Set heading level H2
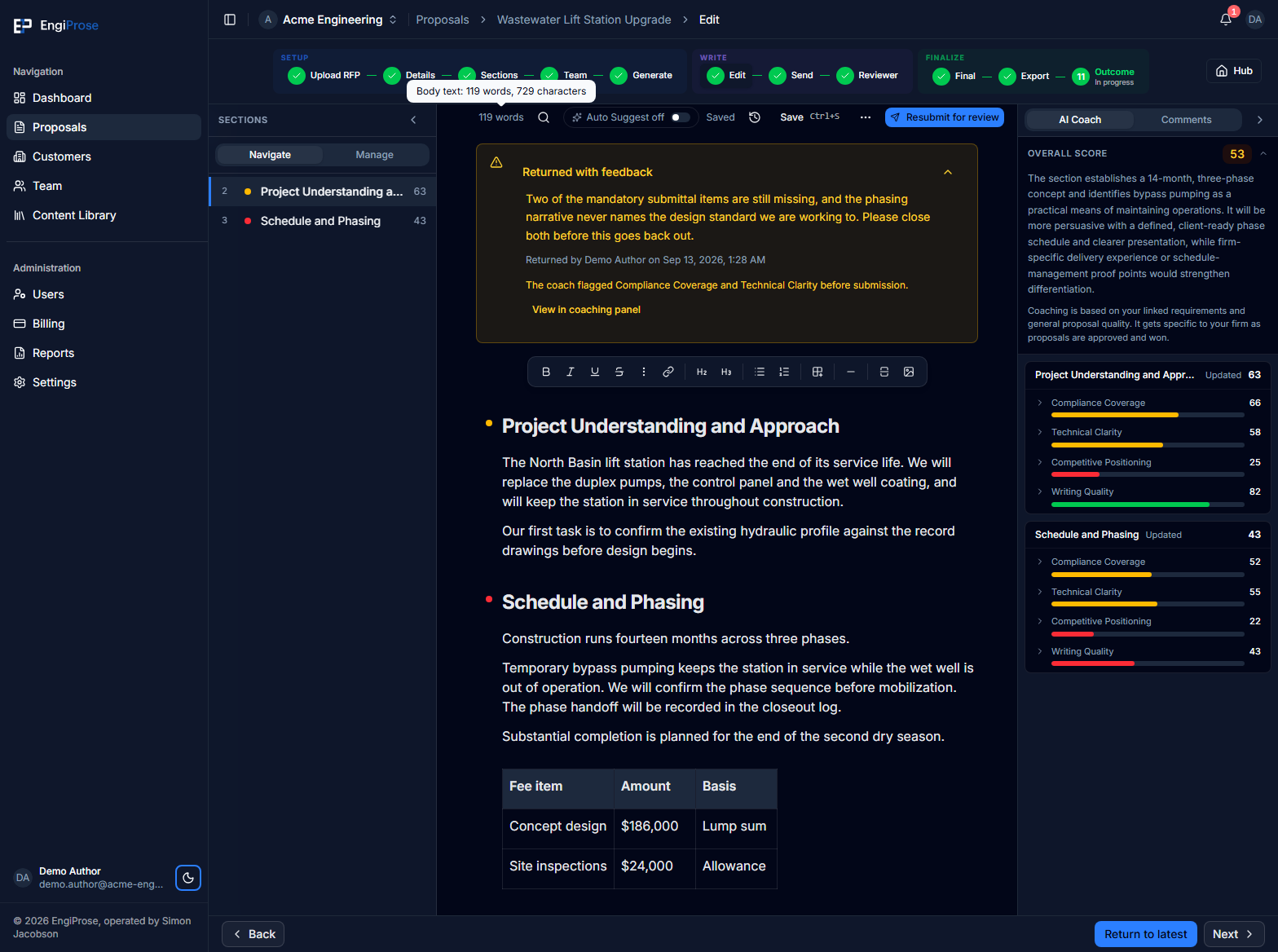 (702, 372)
